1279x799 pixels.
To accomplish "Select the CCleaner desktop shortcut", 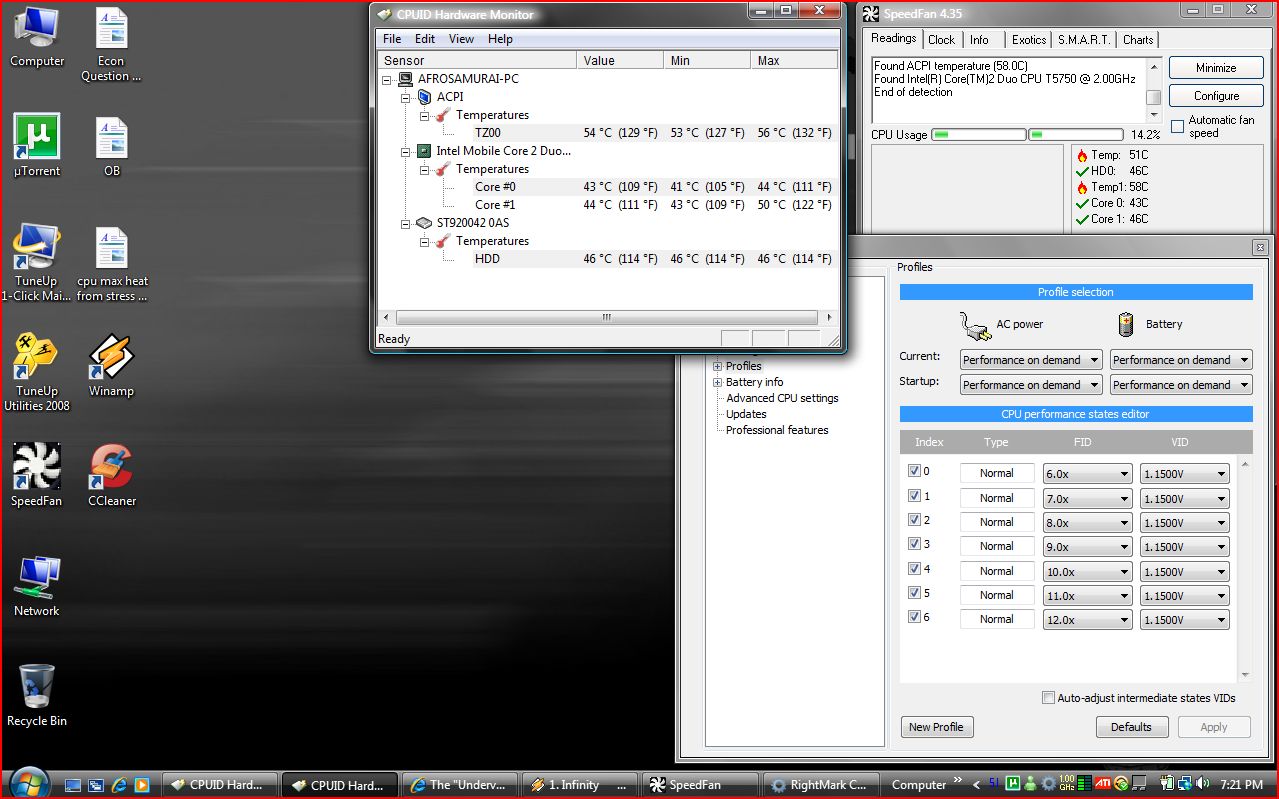I will [111, 475].
